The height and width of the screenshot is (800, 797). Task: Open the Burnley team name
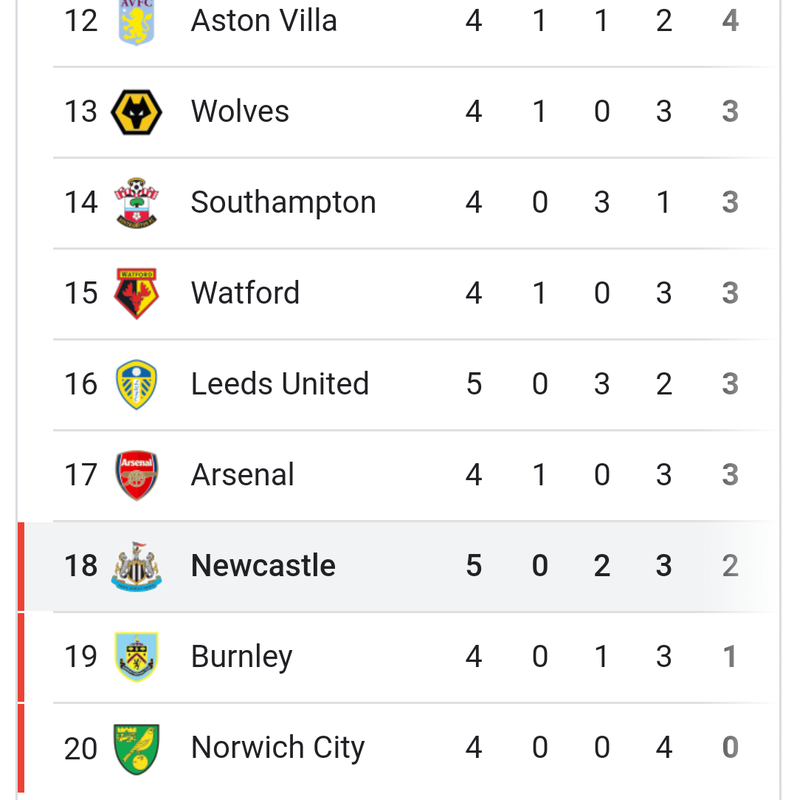[242, 657]
